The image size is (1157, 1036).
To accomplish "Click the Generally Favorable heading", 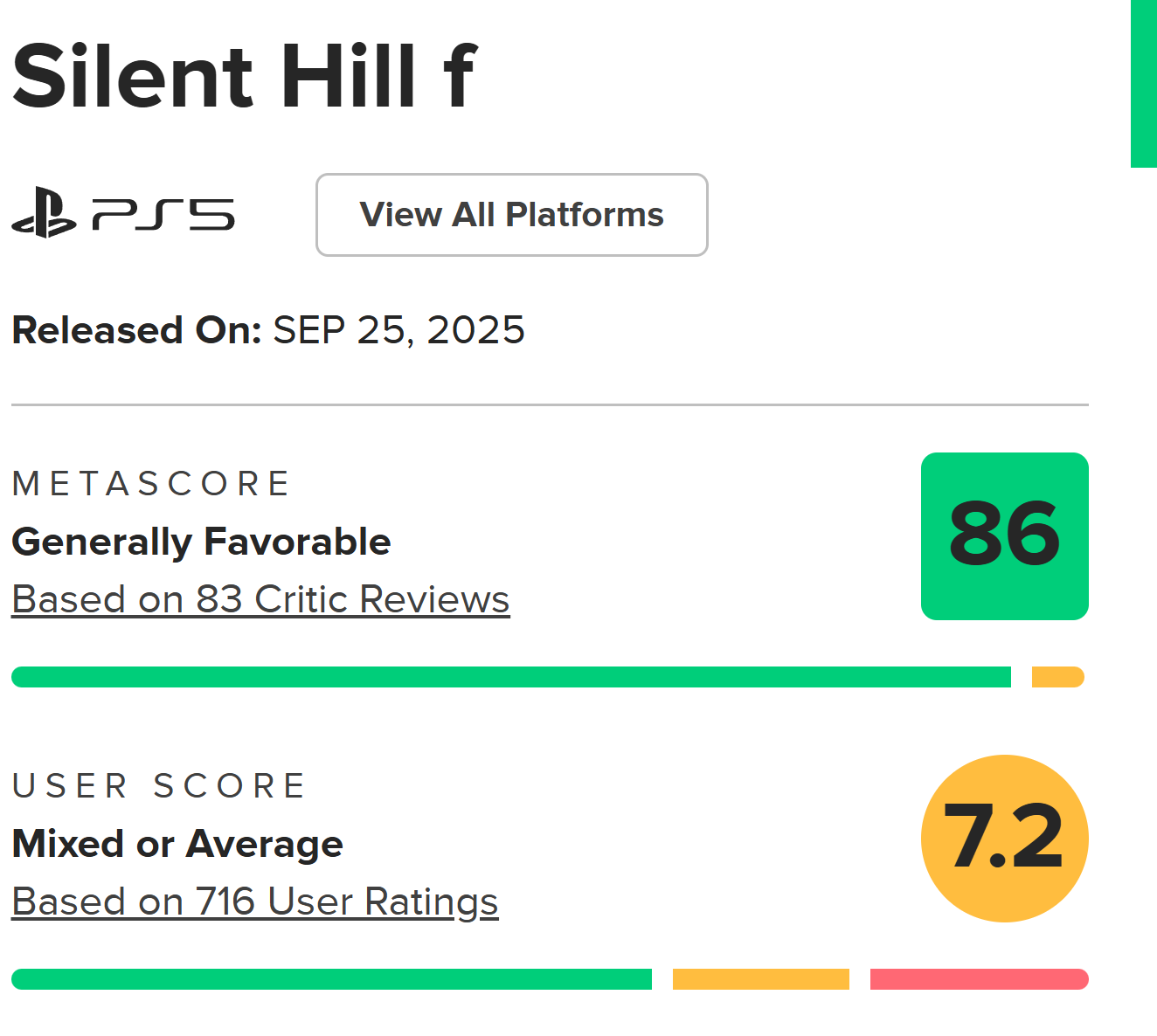I will [x=201, y=542].
